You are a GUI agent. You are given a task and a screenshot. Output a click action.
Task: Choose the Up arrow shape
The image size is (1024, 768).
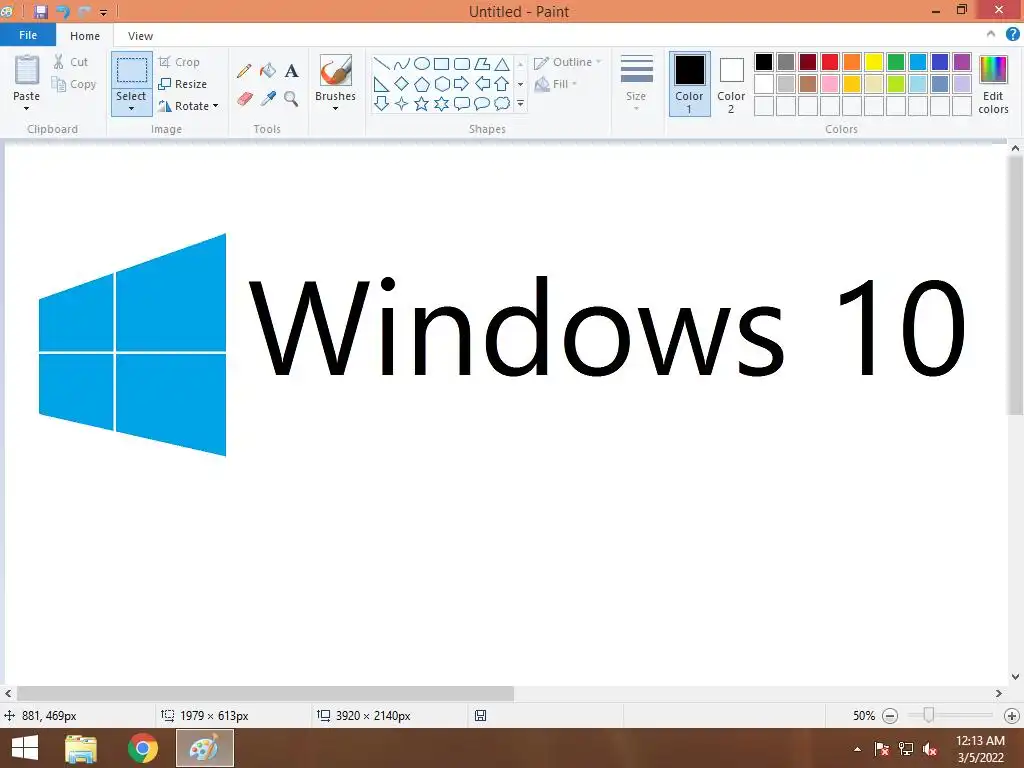point(502,84)
